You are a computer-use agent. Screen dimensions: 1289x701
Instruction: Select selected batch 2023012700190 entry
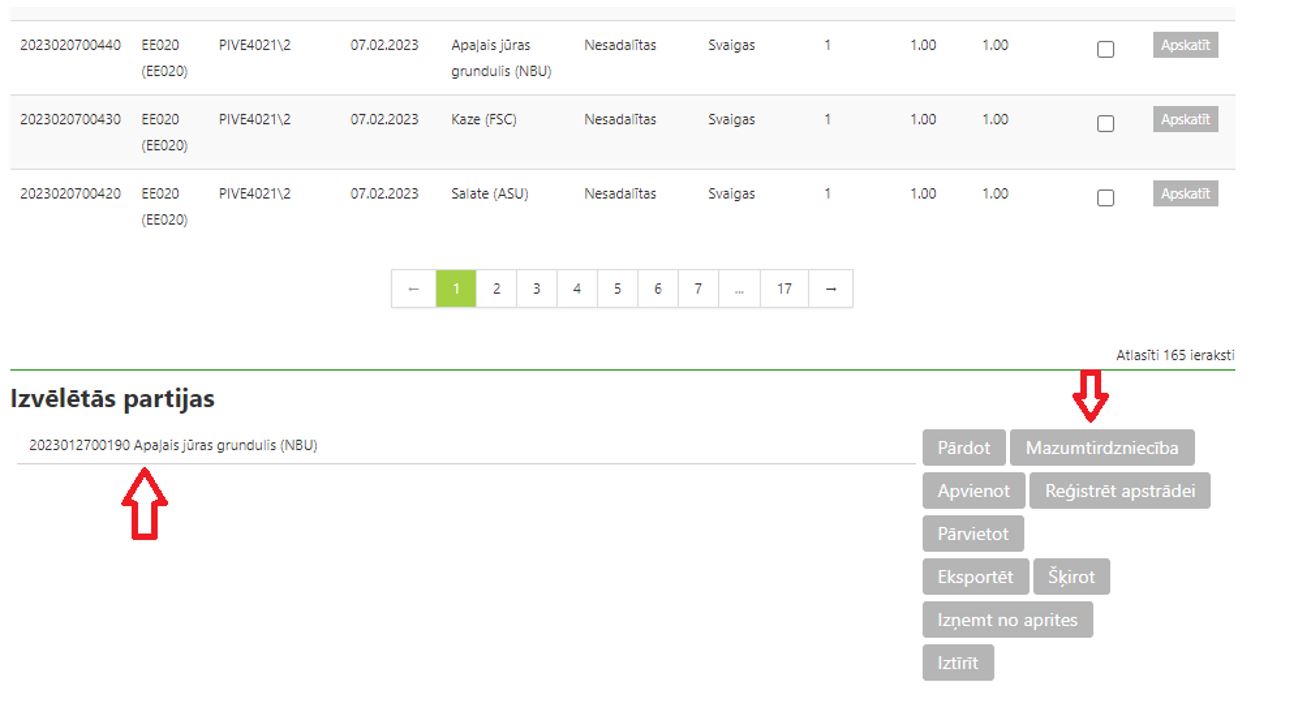click(173, 446)
